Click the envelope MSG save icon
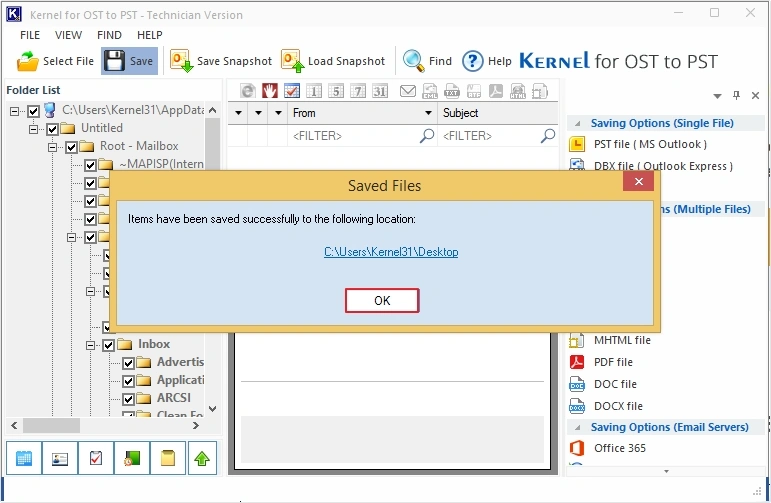Image resolution: width=771 pixels, height=503 pixels. (x=408, y=91)
